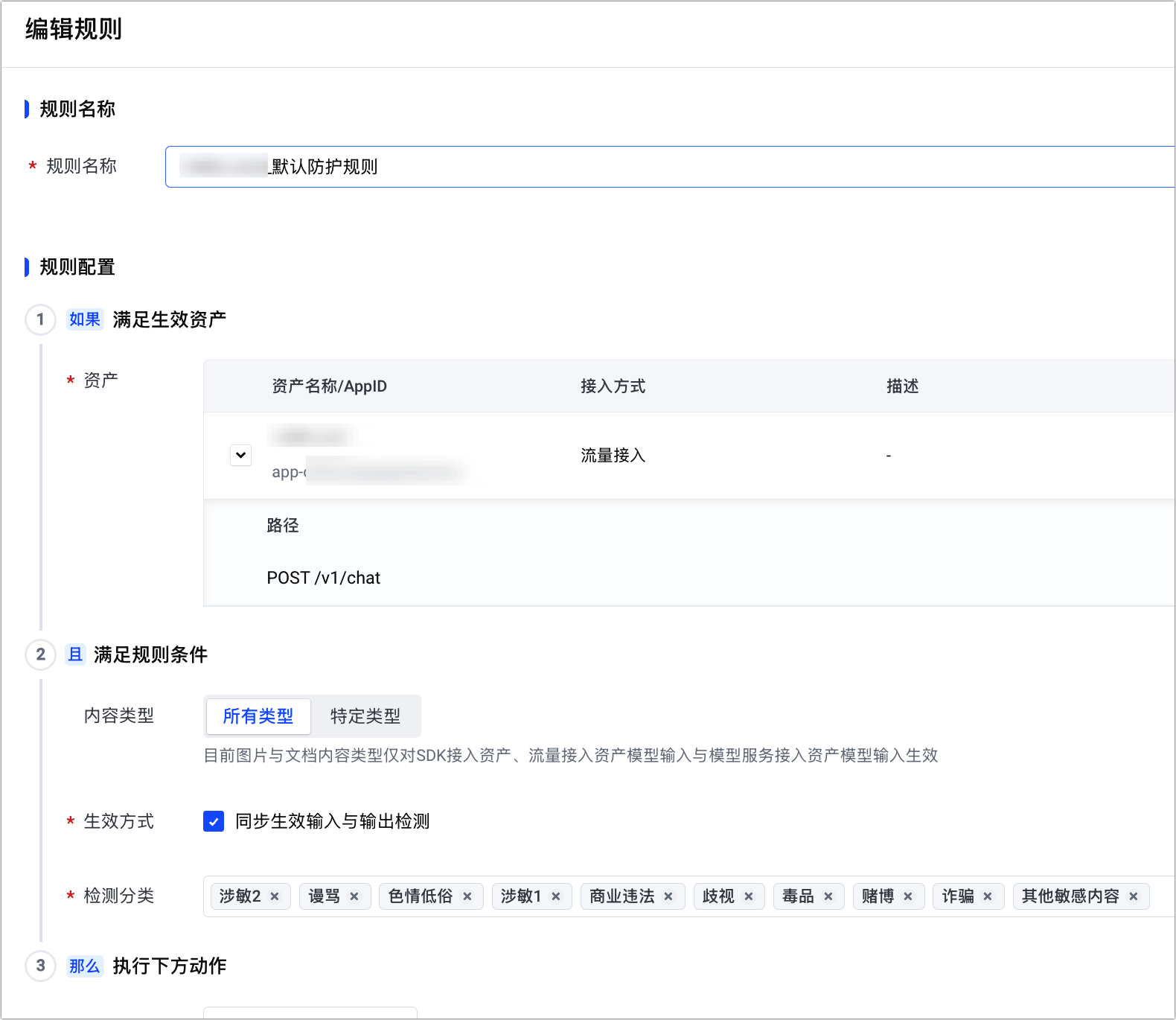Select the 所有类型 content type tab

coord(258,716)
